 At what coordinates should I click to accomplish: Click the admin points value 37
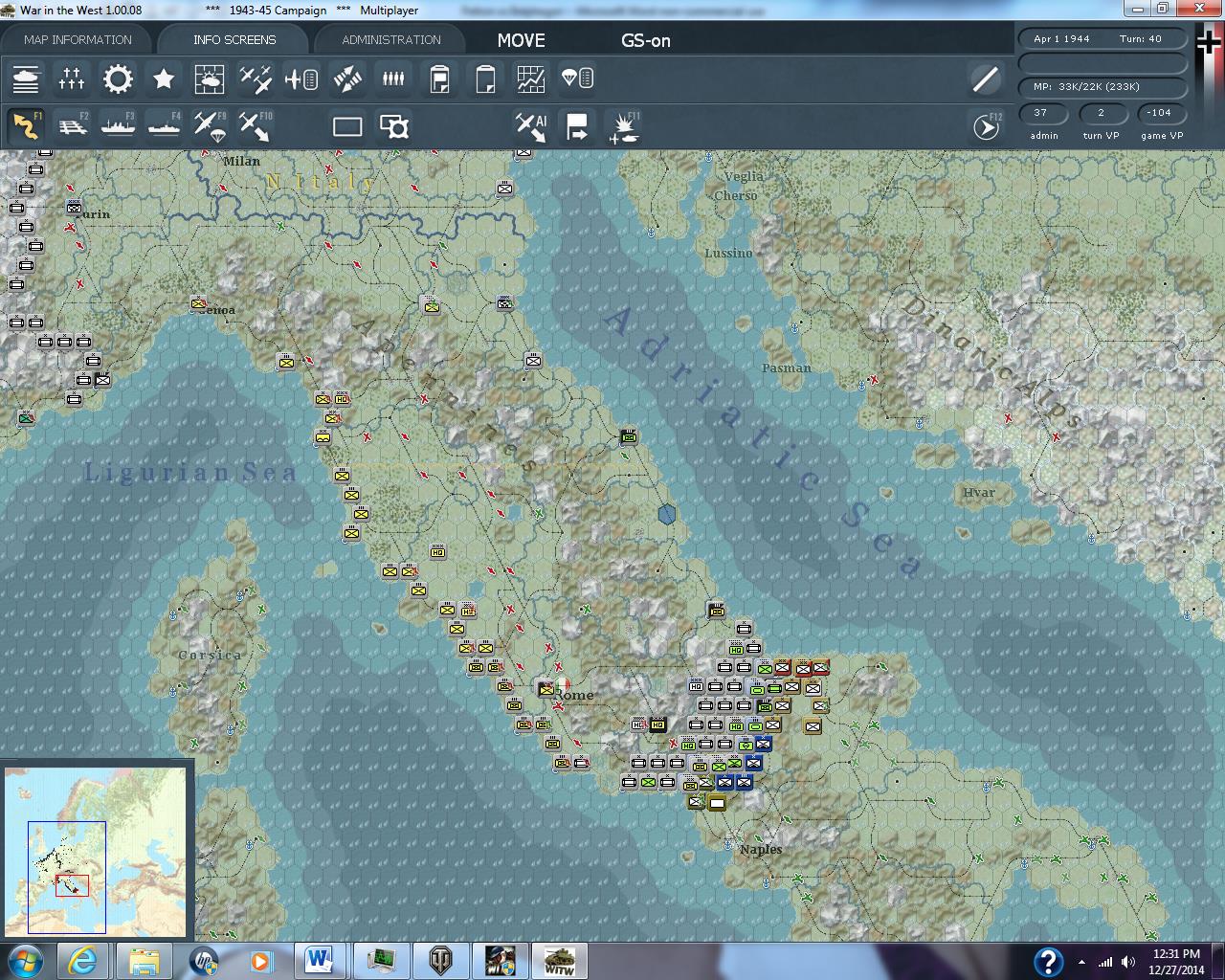click(x=1043, y=113)
